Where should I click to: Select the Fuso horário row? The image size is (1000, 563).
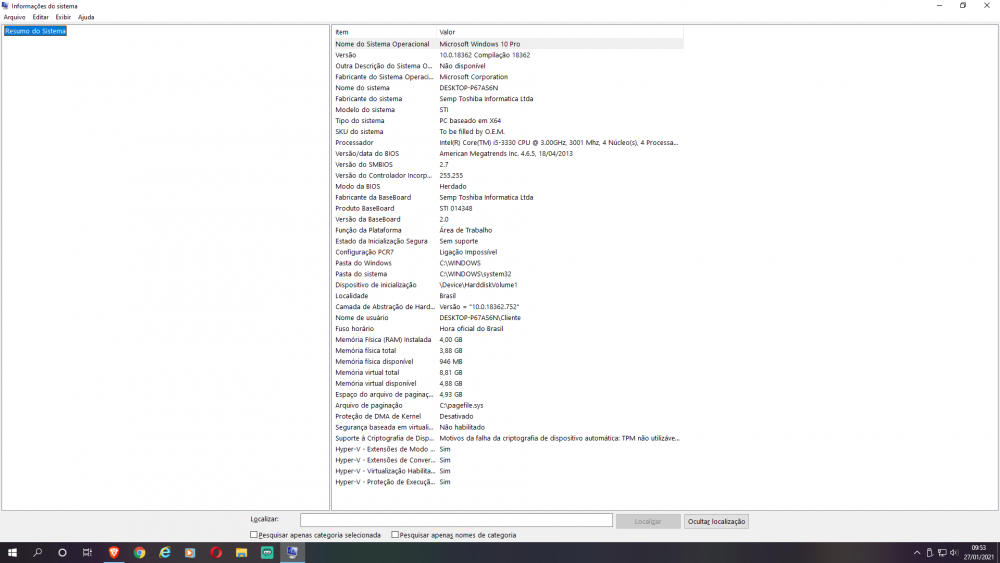(508, 328)
